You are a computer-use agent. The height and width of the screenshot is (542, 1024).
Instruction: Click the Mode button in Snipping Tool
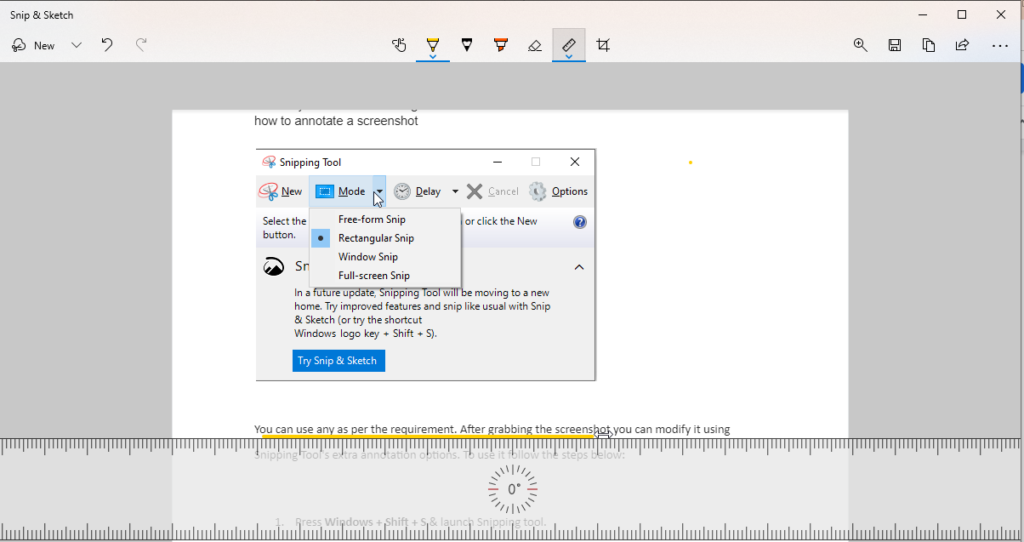[x=341, y=191]
